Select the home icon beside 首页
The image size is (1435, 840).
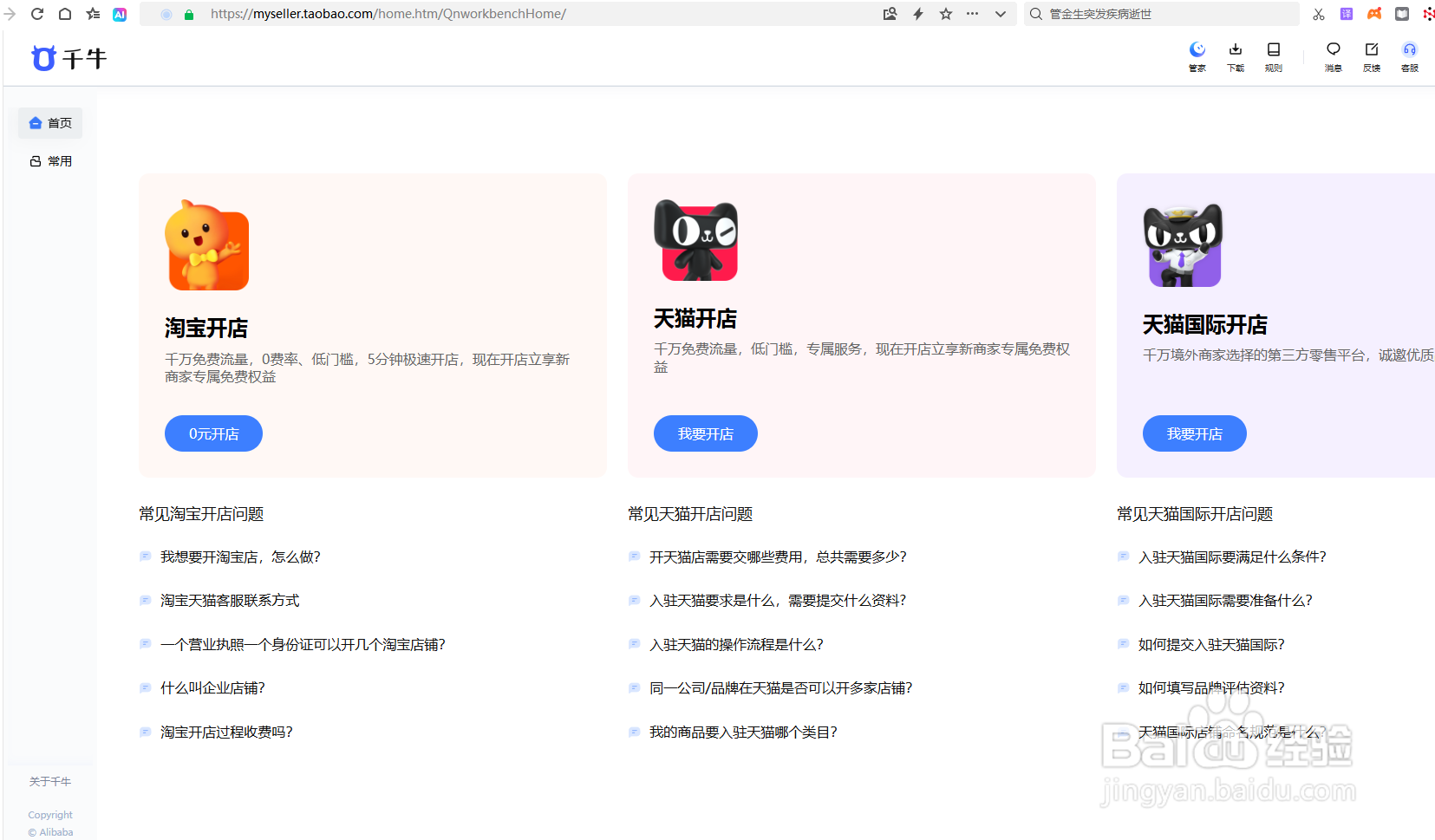pos(36,122)
